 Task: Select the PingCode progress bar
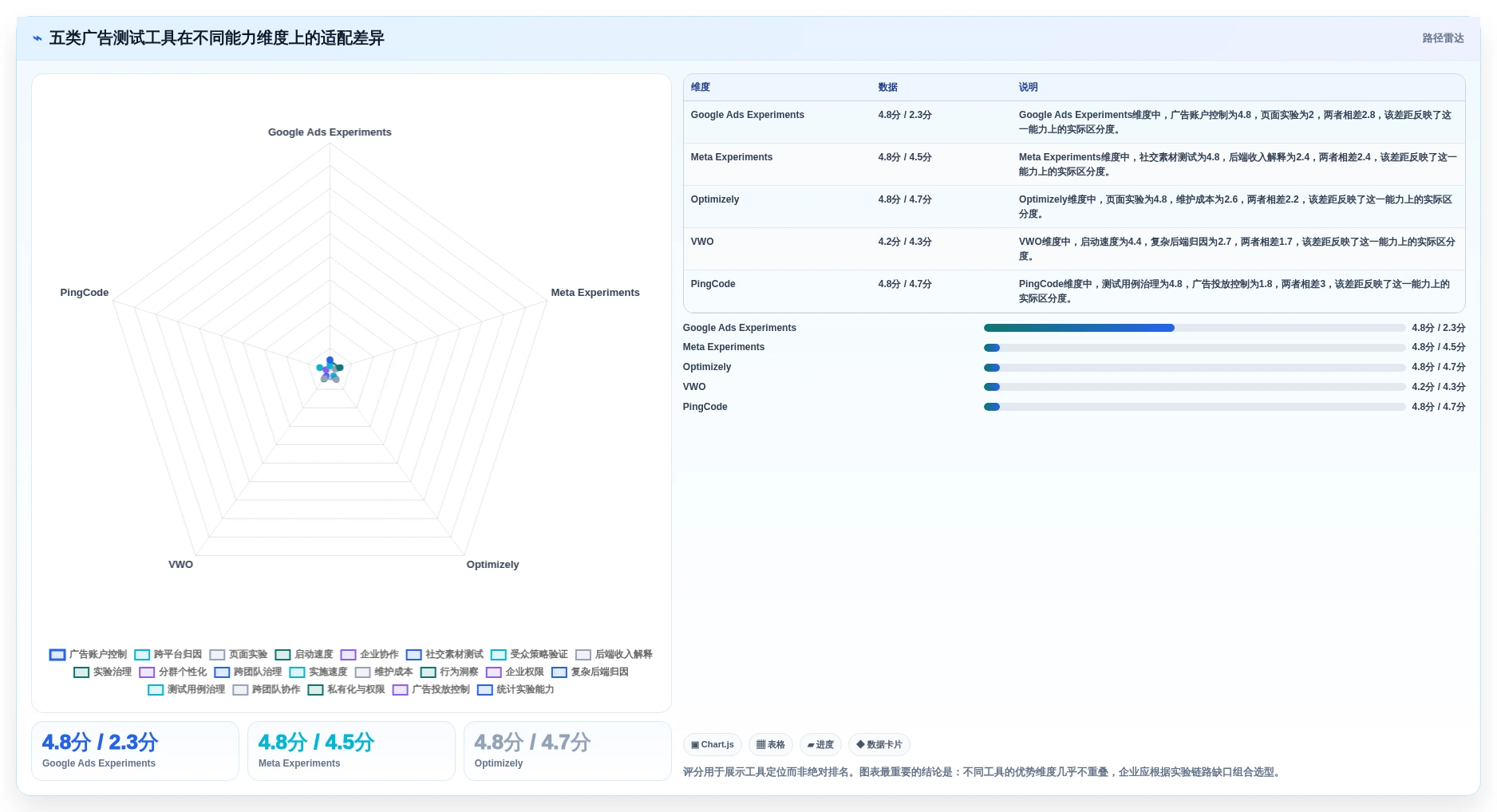(1194, 407)
